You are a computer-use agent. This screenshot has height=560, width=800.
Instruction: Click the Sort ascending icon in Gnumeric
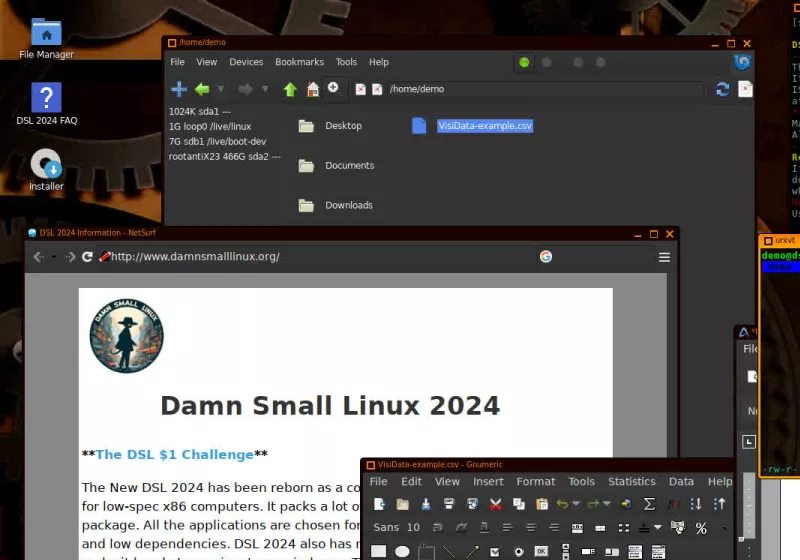click(x=695, y=504)
